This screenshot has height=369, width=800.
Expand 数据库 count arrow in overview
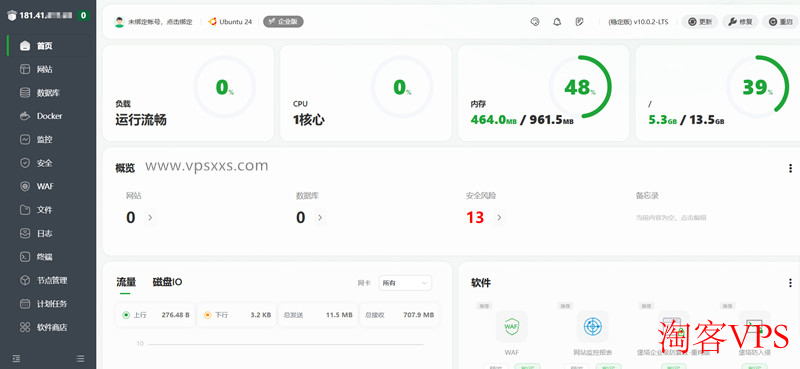(319, 218)
